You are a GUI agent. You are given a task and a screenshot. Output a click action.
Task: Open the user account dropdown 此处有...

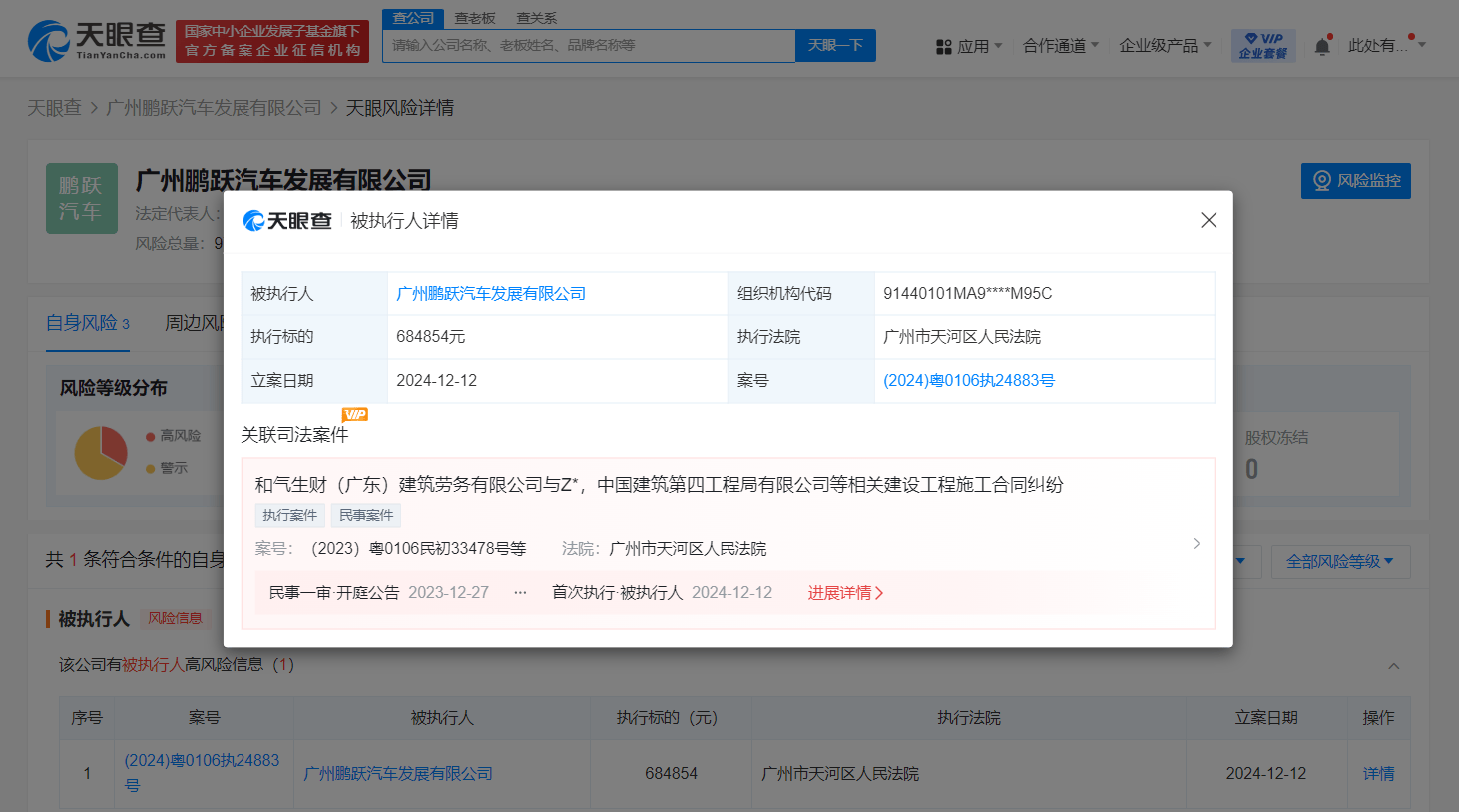click(1387, 46)
